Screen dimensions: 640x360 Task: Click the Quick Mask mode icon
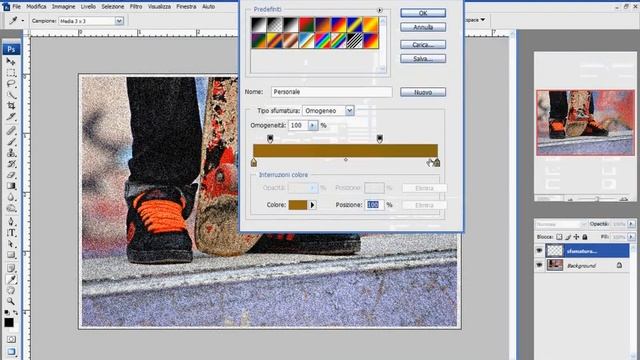pyautogui.click(x=11, y=339)
